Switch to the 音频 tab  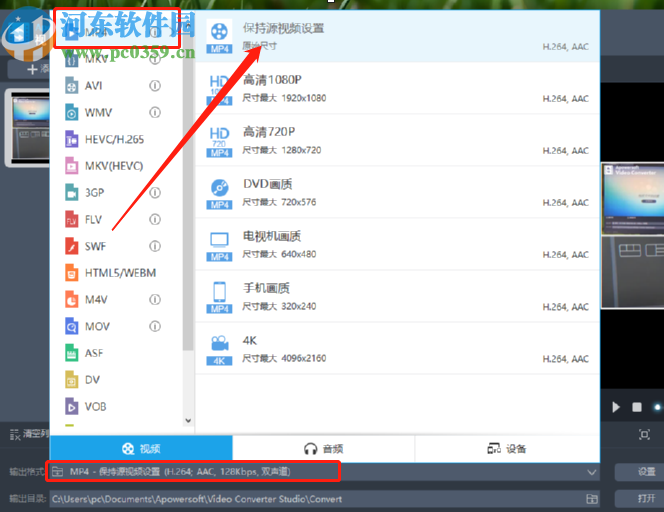point(324,448)
